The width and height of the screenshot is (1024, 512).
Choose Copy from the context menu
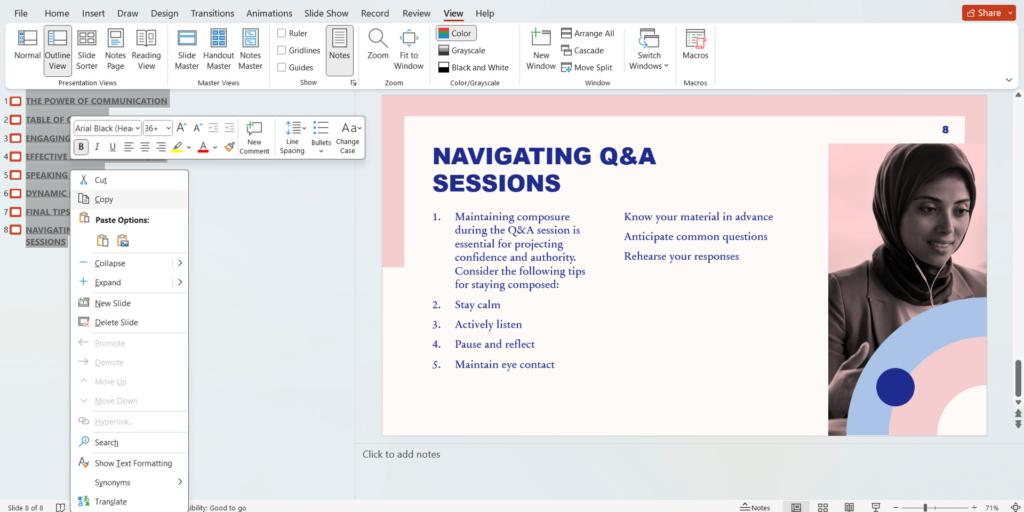coord(104,200)
